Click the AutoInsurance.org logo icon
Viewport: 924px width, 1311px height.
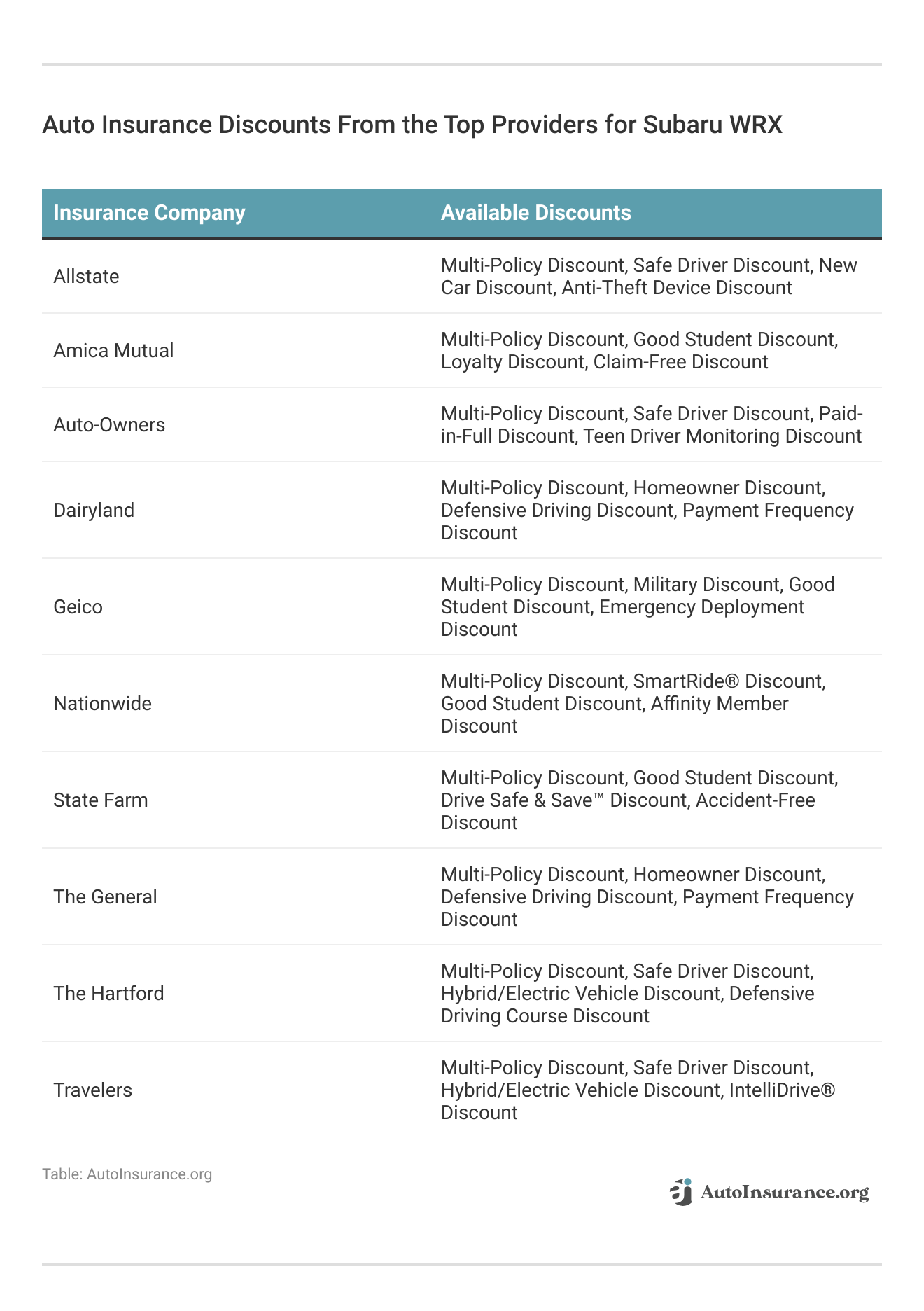tap(681, 1192)
